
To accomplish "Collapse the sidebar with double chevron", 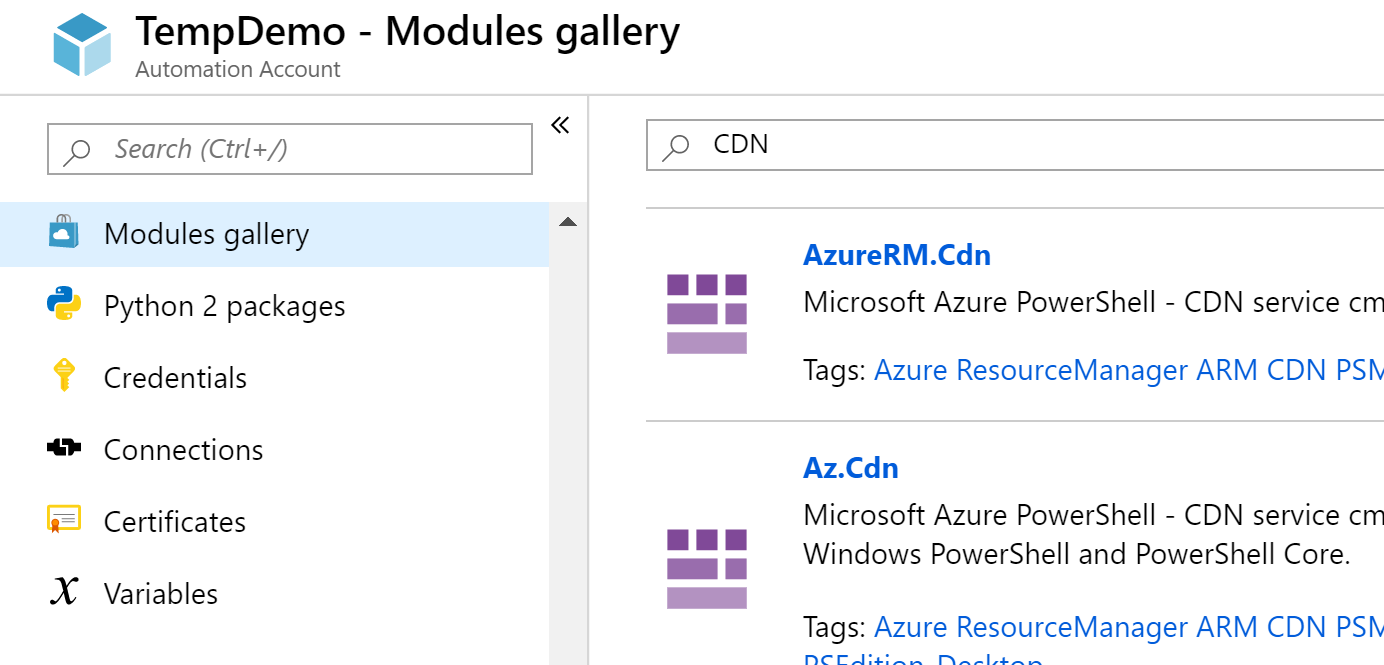I will click(x=560, y=125).
